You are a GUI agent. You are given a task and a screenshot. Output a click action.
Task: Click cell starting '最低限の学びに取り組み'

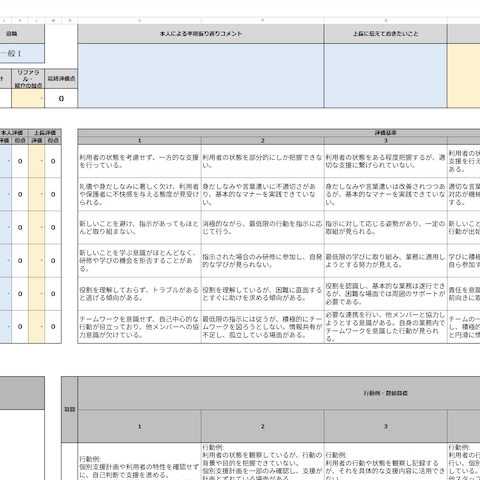(385, 260)
